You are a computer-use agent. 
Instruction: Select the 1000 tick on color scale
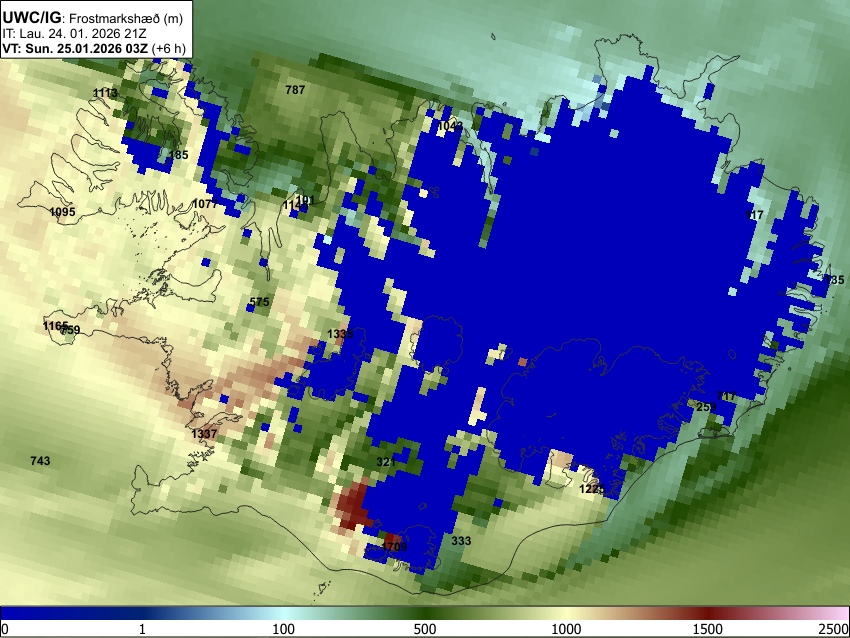coord(566,629)
